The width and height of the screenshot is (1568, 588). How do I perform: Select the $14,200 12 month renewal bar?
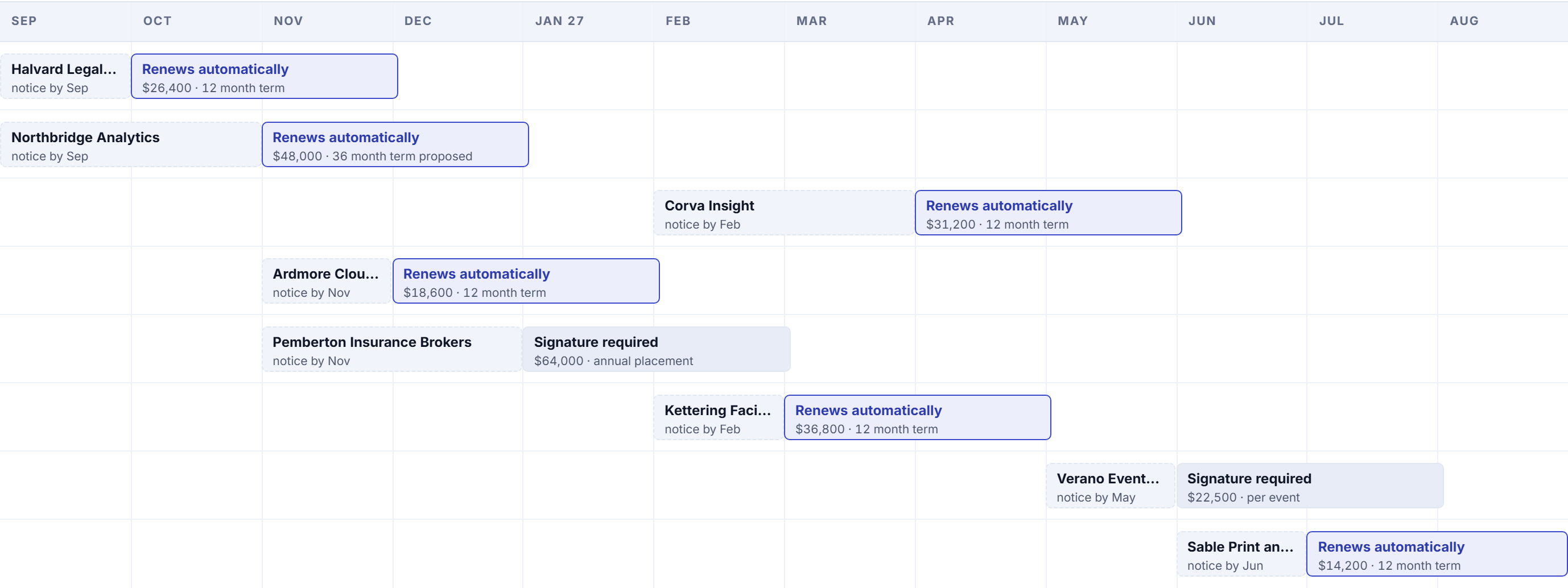click(x=1437, y=553)
